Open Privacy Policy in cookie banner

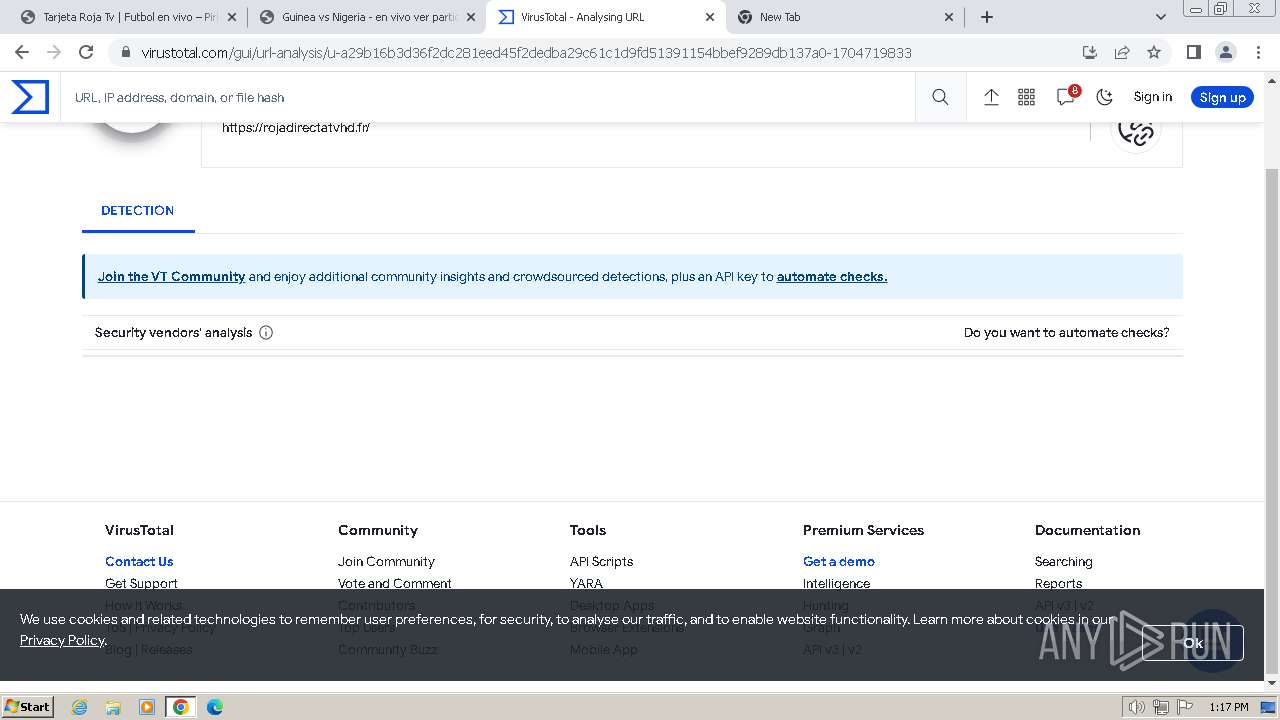coord(62,640)
